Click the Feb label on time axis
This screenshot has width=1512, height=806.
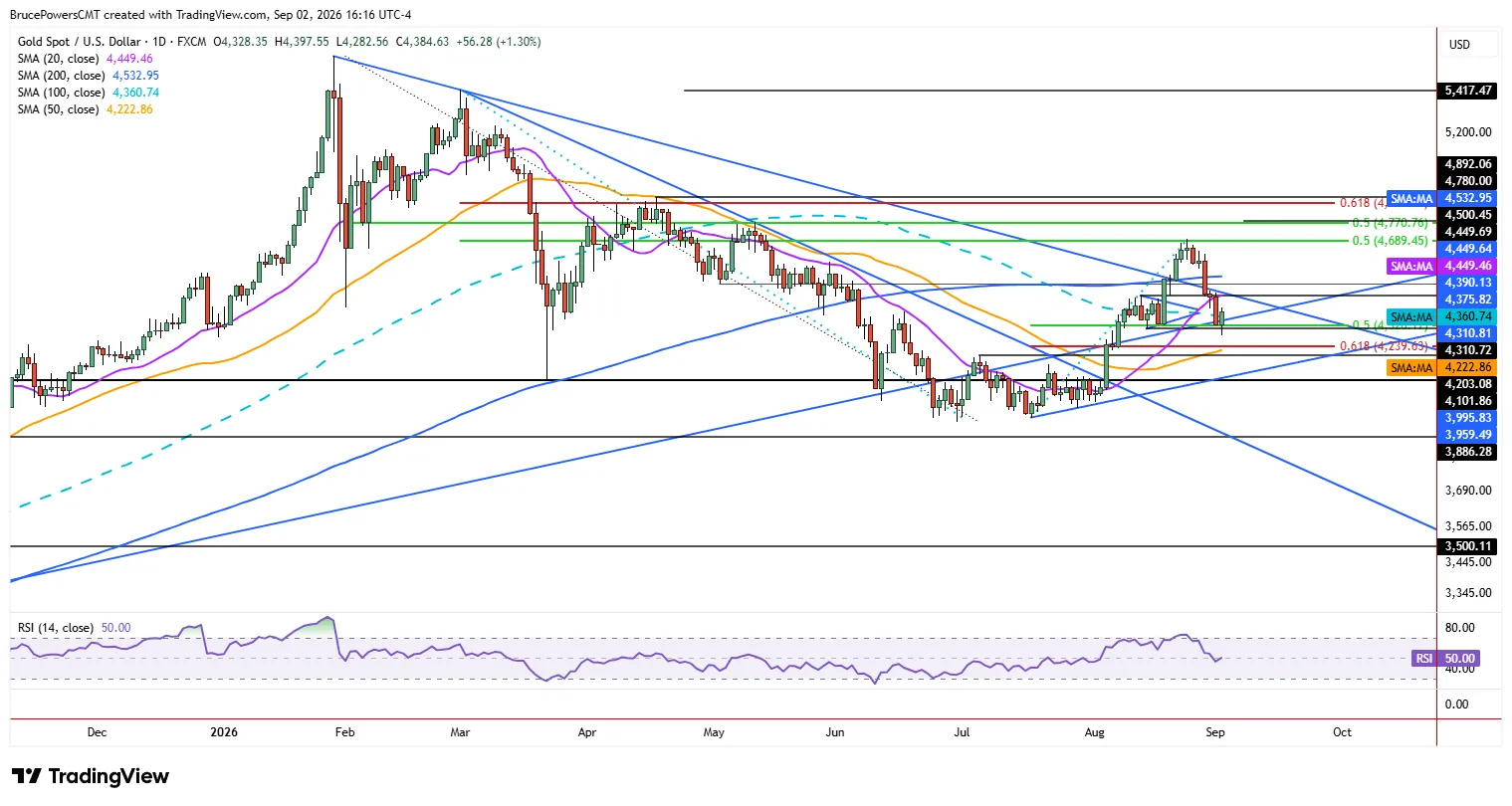344,732
